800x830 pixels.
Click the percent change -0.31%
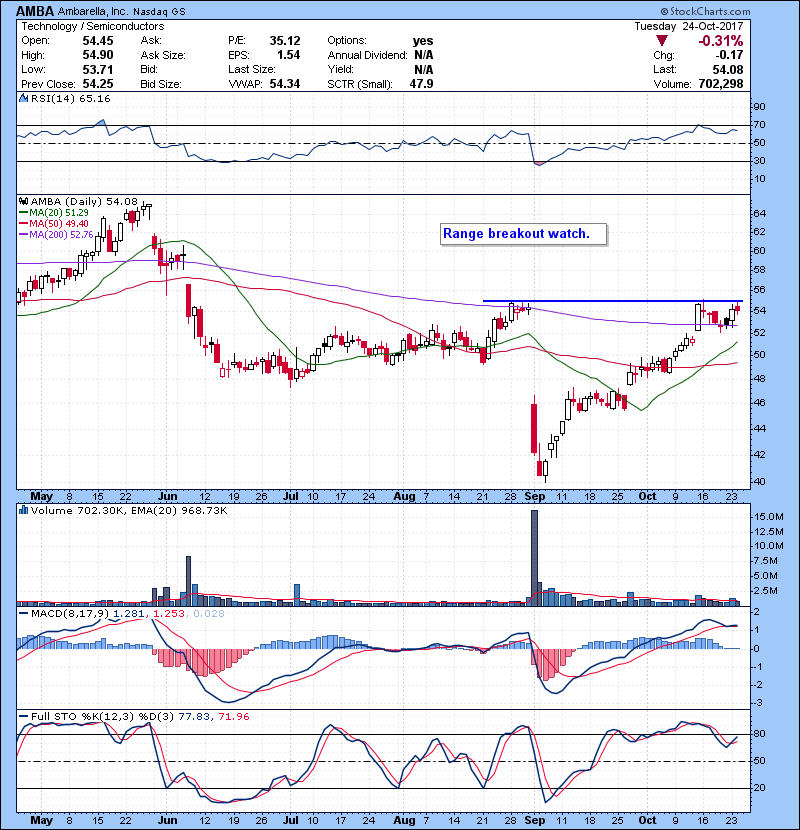[721, 41]
